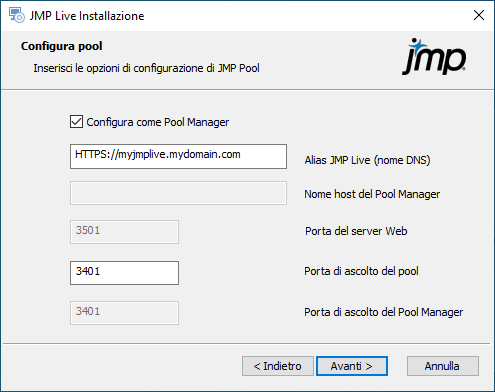This screenshot has height=392, width=495.
Task: Go back with the Indietro button
Action: tap(278, 366)
